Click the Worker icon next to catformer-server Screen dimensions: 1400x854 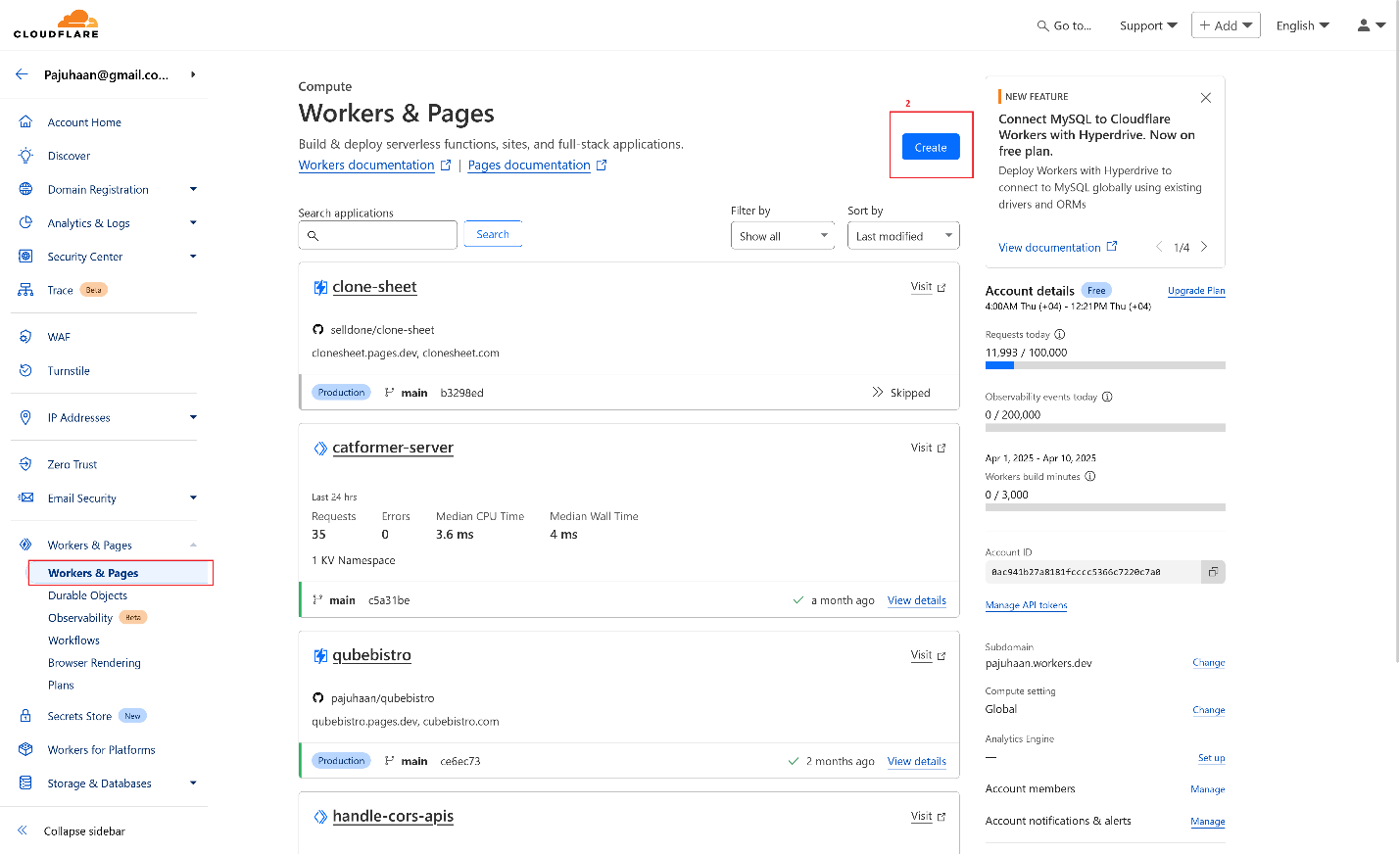point(319,448)
